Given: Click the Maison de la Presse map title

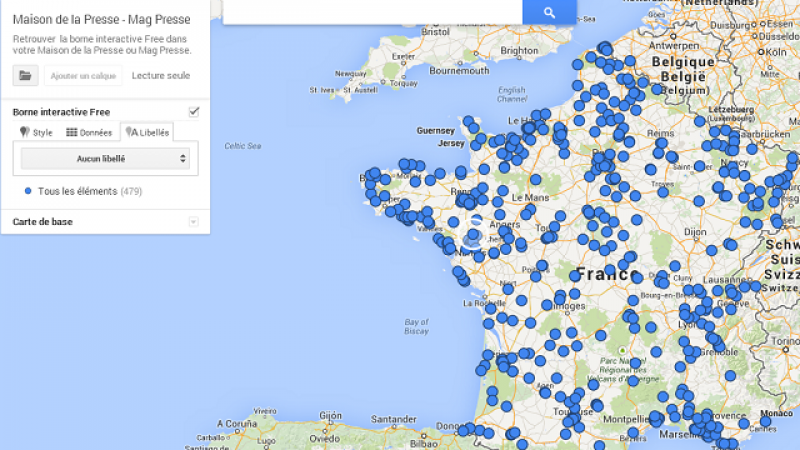Looking at the screenshot, I should point(102,19).
